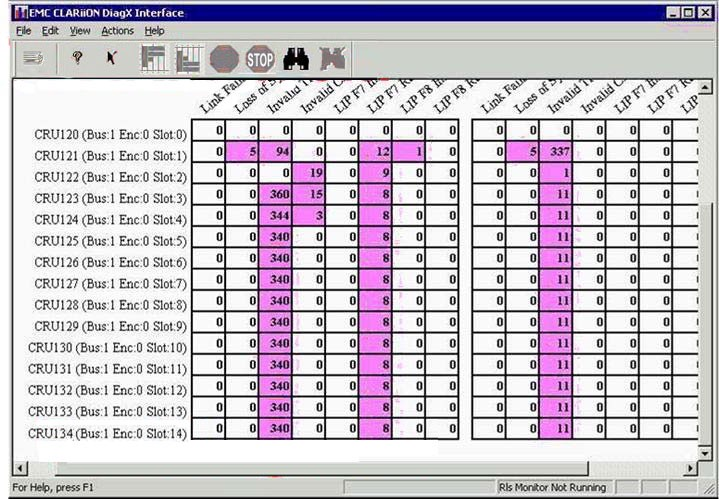Select row label CRU124 (Bus:1 Enc:0 Slot:4)
The width and height of the screenshot is (719, 499).
(111, 220)
